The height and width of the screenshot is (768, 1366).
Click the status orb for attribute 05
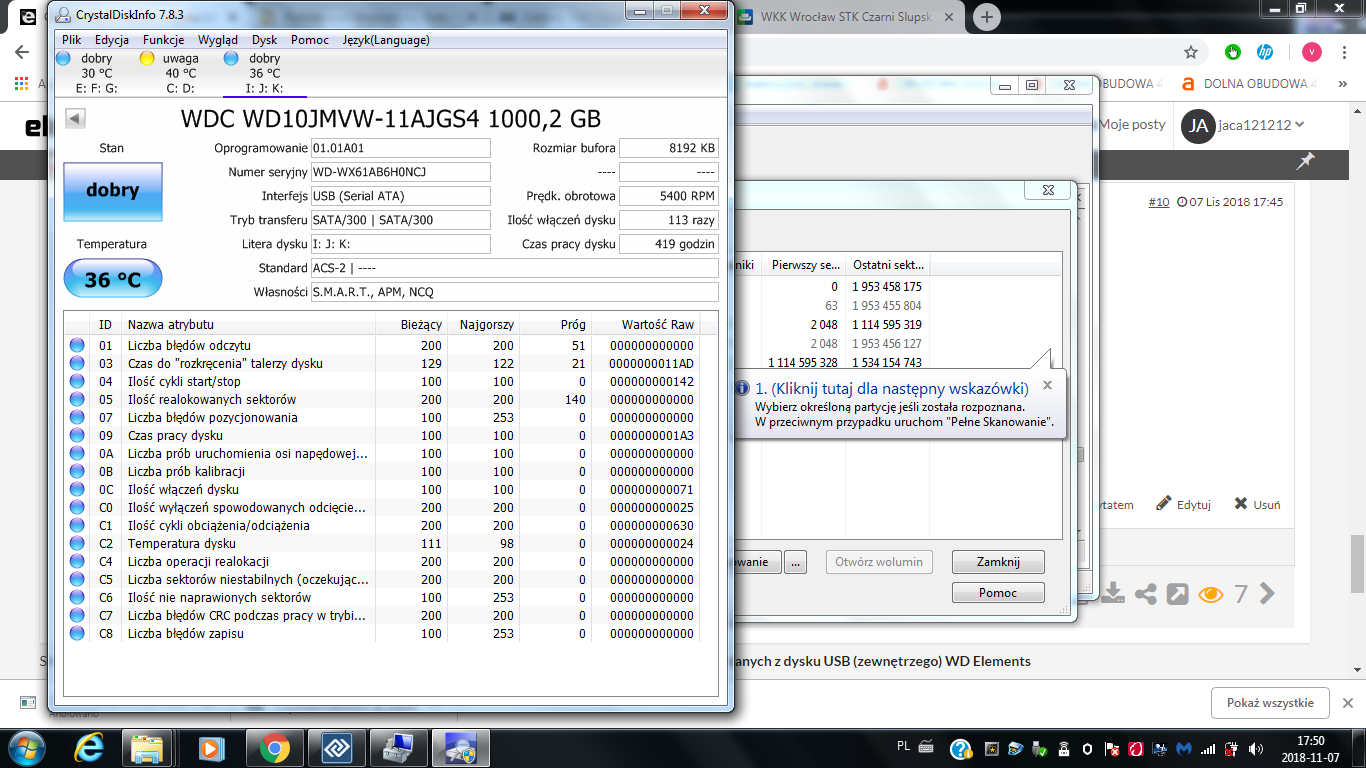tap(77, 399)
